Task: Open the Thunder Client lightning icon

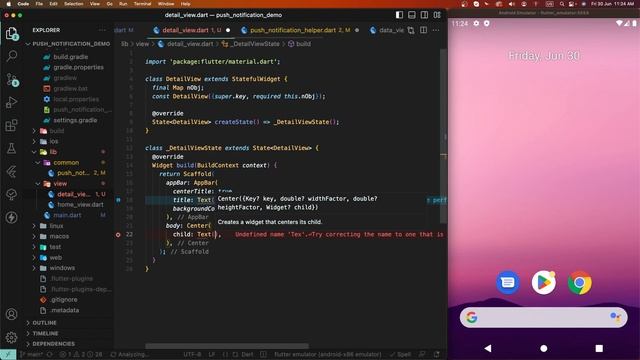Action: 12,217
